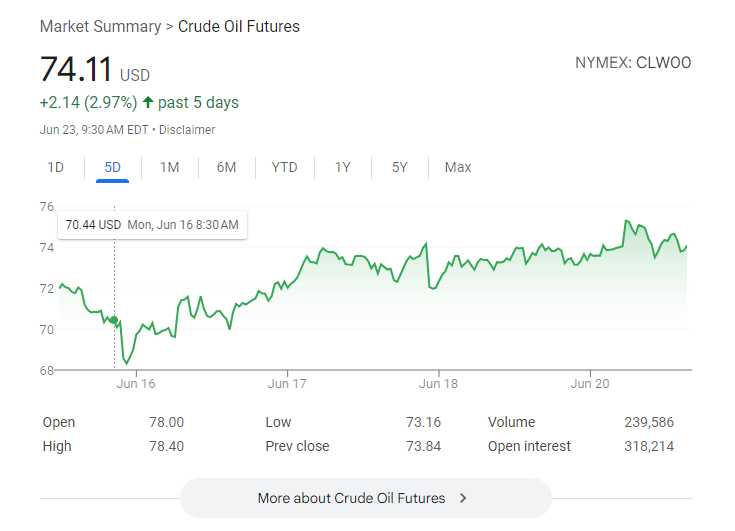
Task: Click the Prev close value 73.84
Action: [423, 446]
